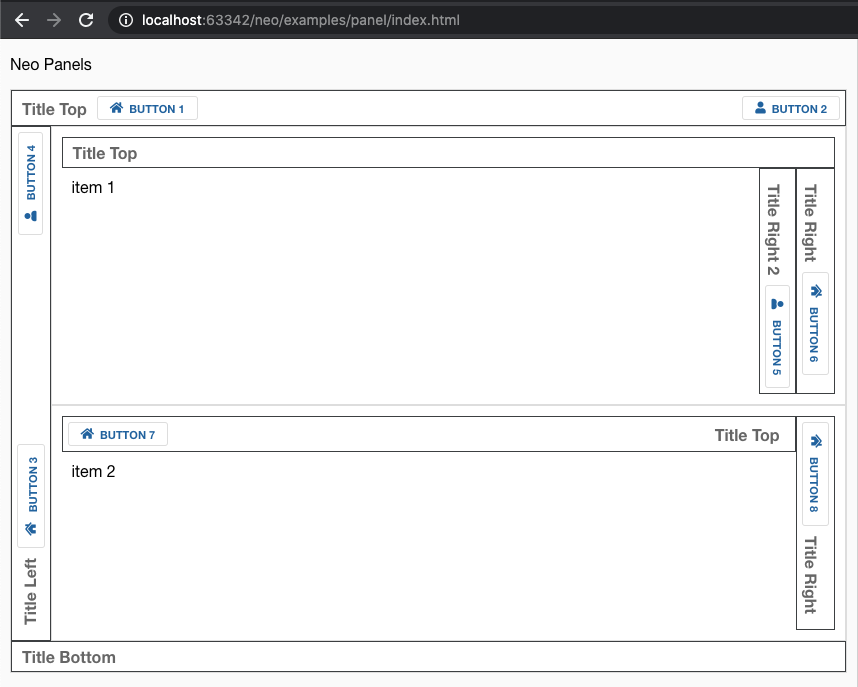Click the vertical 'Title Left' label
Image resolution: width=858 pixels, height=687 pixels.
point(30,591)
